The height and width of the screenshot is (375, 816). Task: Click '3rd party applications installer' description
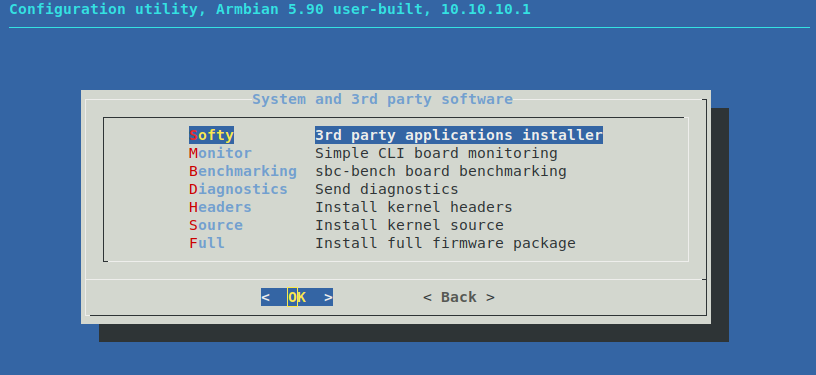pyautogui.click(x=459, y=135)
